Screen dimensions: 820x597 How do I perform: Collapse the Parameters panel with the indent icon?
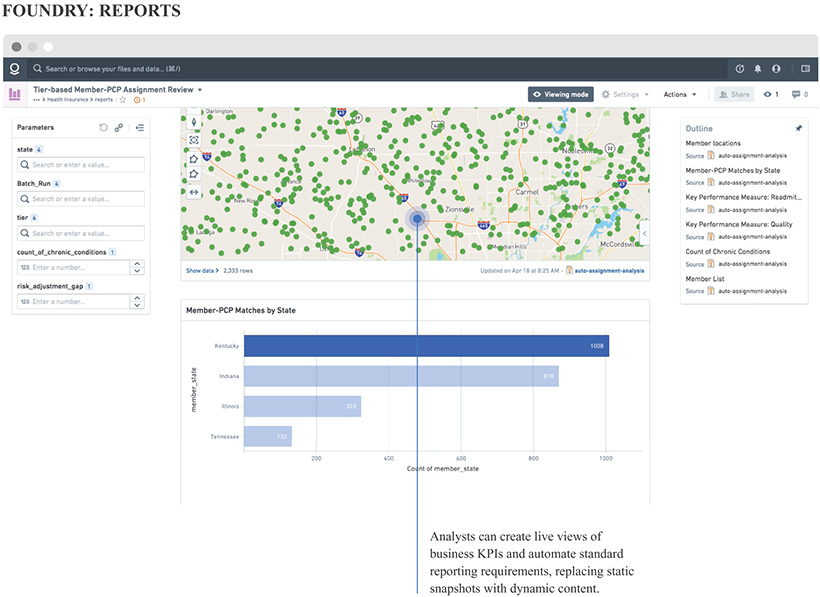[x=140, y=128]
